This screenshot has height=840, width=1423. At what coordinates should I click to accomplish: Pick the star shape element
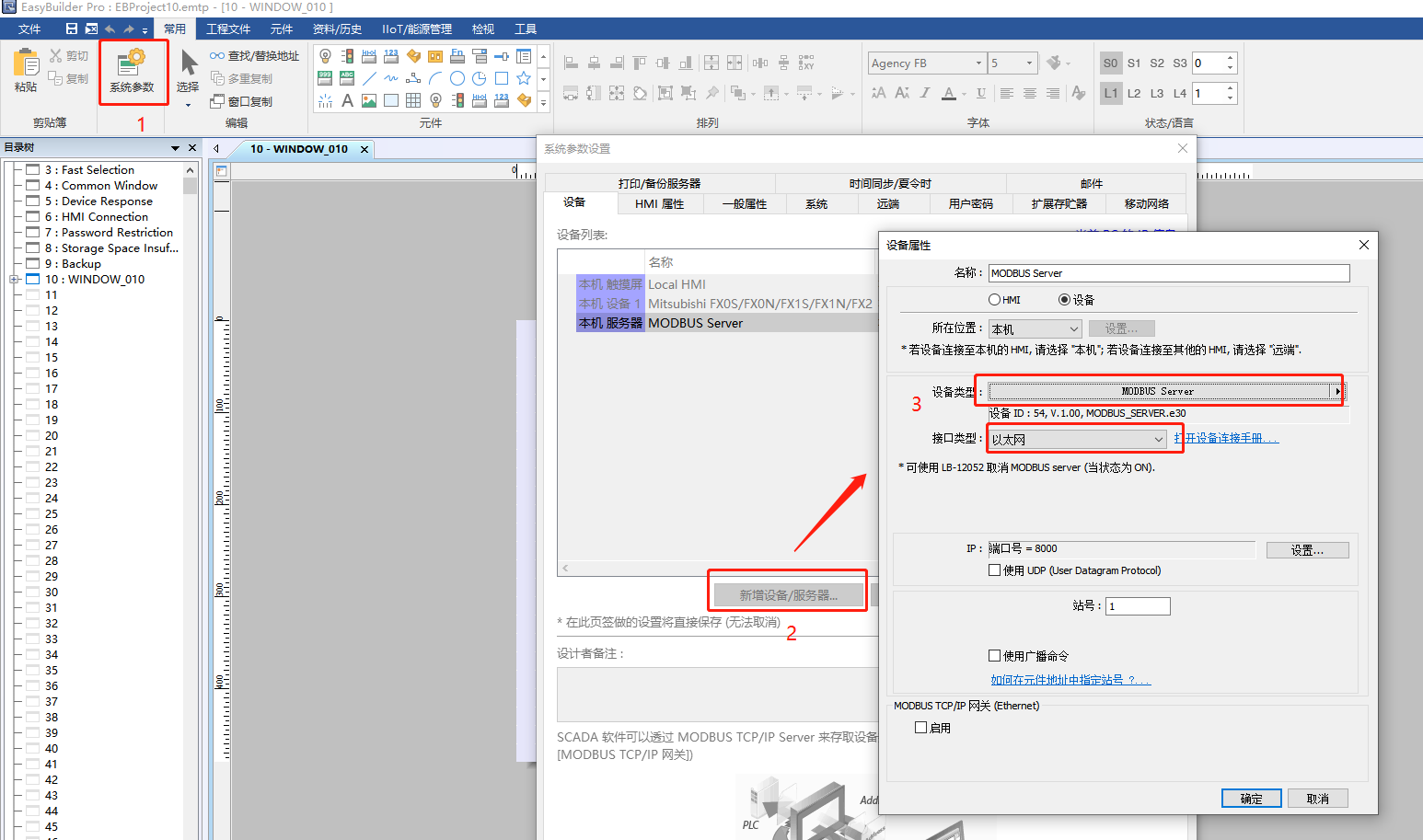(x=524, y=78)
